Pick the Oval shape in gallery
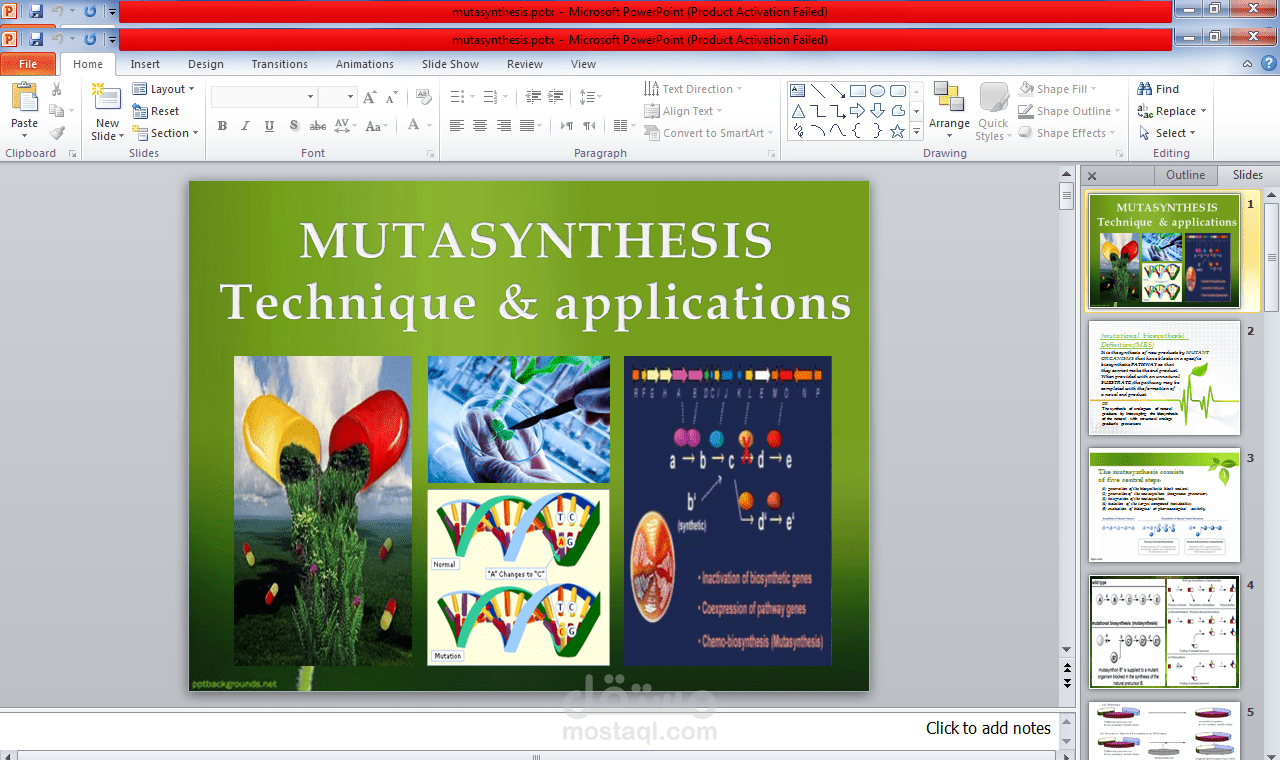1280x760 pixels. [x=877, y=90]
